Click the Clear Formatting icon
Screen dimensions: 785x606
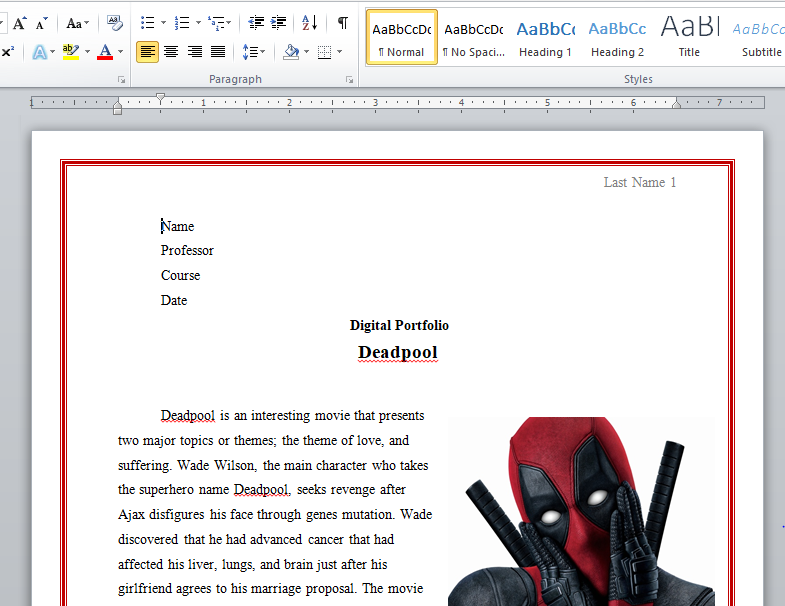click(115, 23)
